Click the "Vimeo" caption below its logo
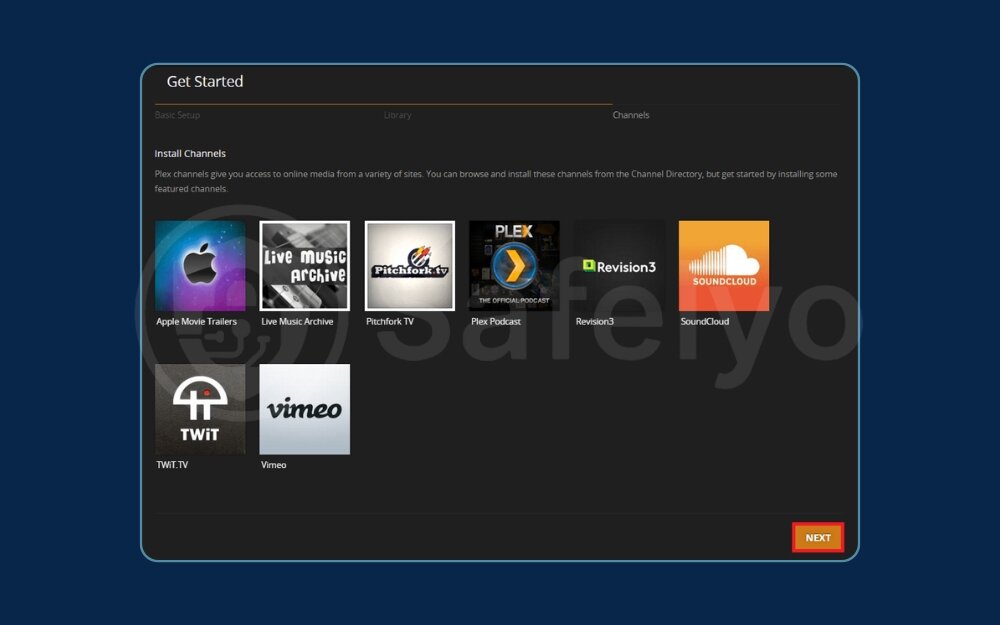This screenshot has height=625, width=1000. coord(273,465)
